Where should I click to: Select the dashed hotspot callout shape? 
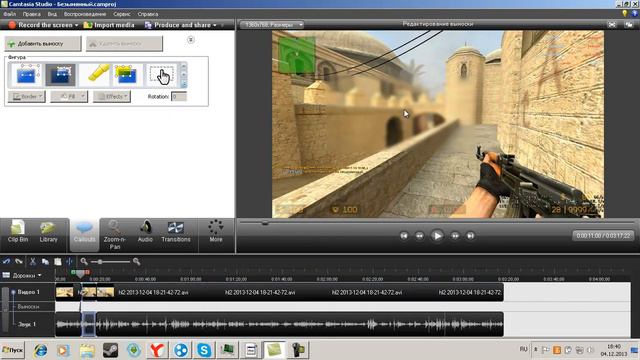pyautogui.click(x=161, y=75)
